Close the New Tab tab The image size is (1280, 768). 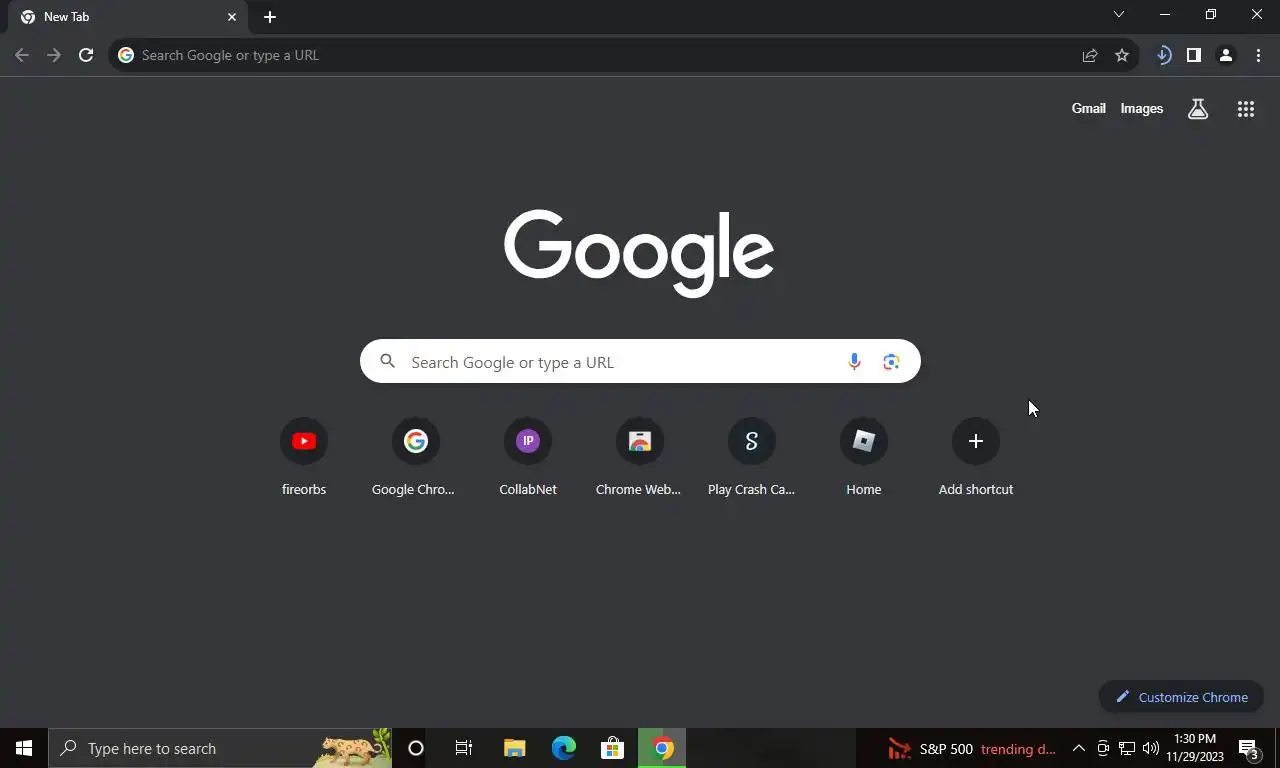[x=232, y=17]
